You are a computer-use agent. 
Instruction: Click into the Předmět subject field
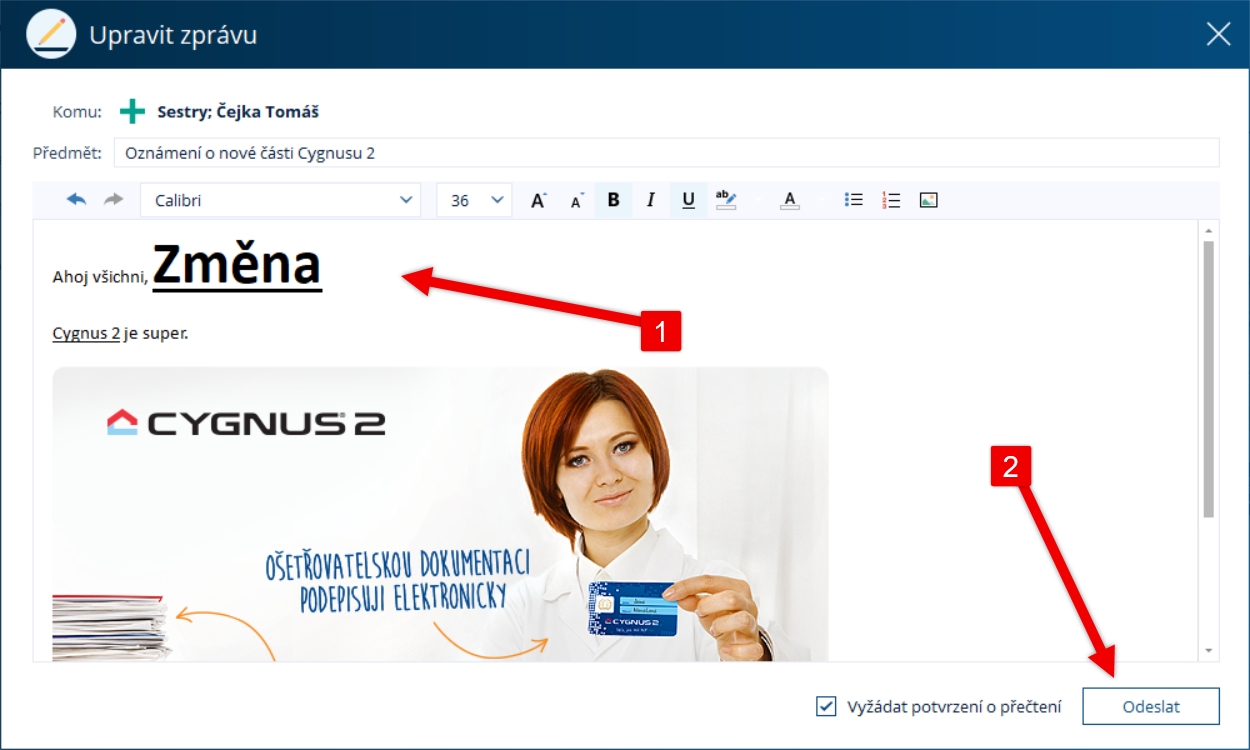[x=667, y=153]
